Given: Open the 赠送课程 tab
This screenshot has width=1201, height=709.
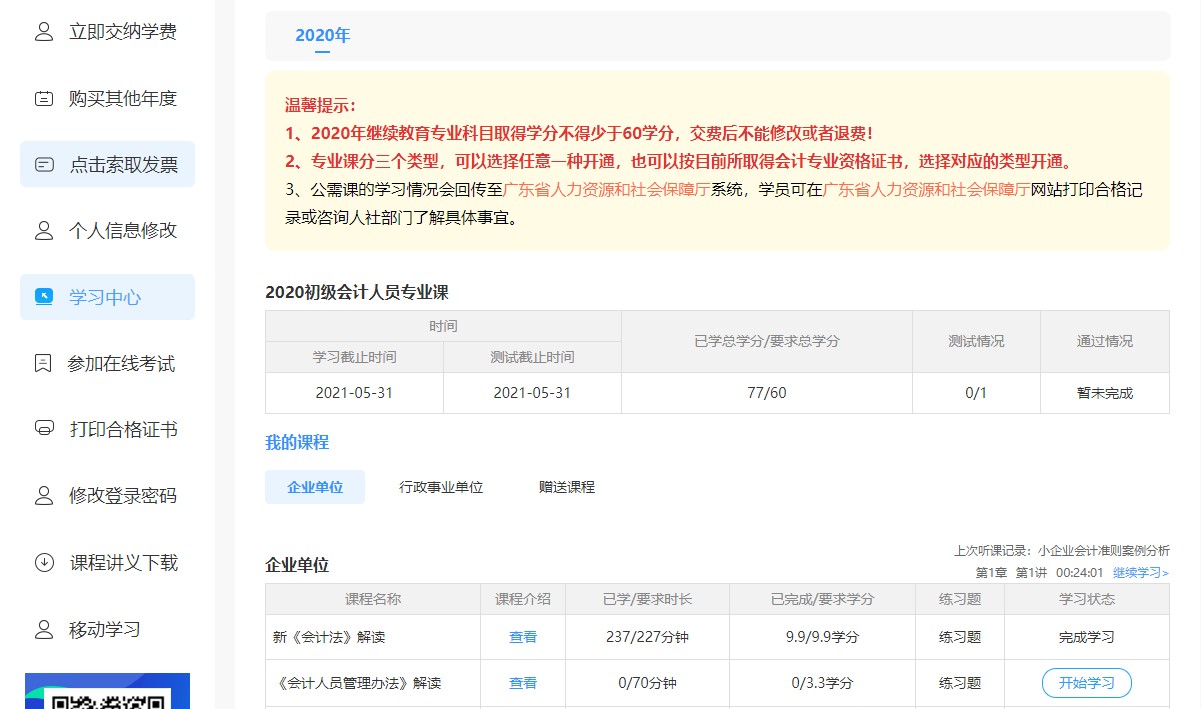Looking at the screenshot, I should pyautogui.click(x=566, y=486).
